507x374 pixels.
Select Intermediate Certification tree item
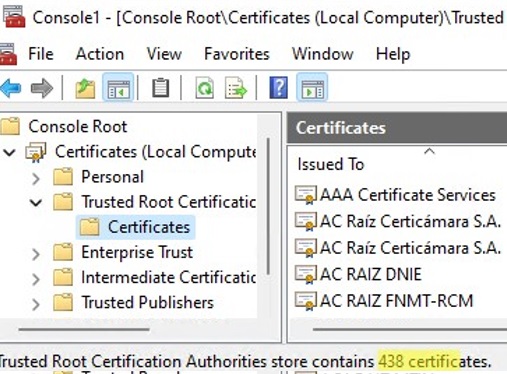click(x=169, y=277)
